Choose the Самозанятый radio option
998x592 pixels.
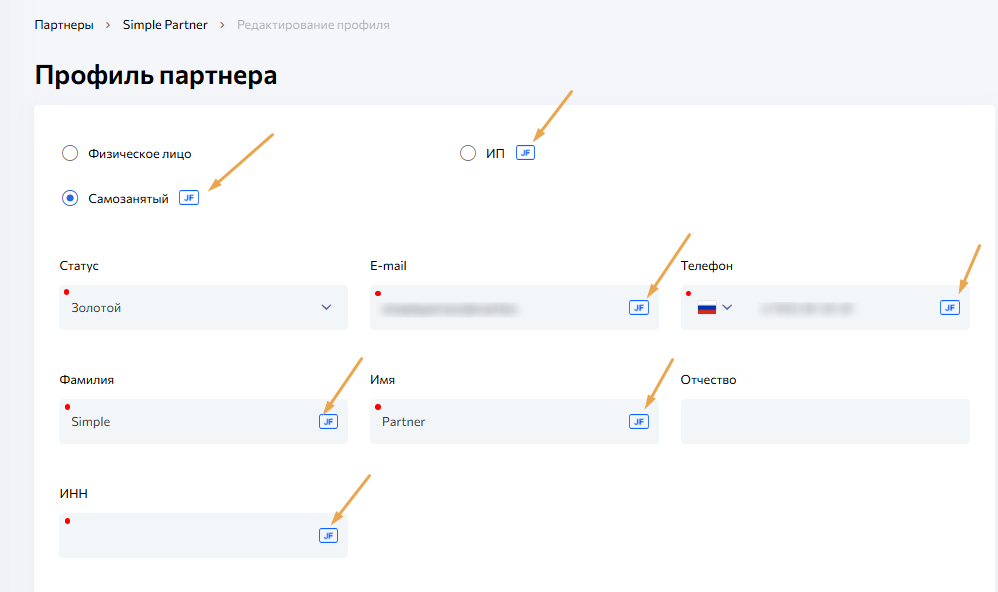point(70,198)
